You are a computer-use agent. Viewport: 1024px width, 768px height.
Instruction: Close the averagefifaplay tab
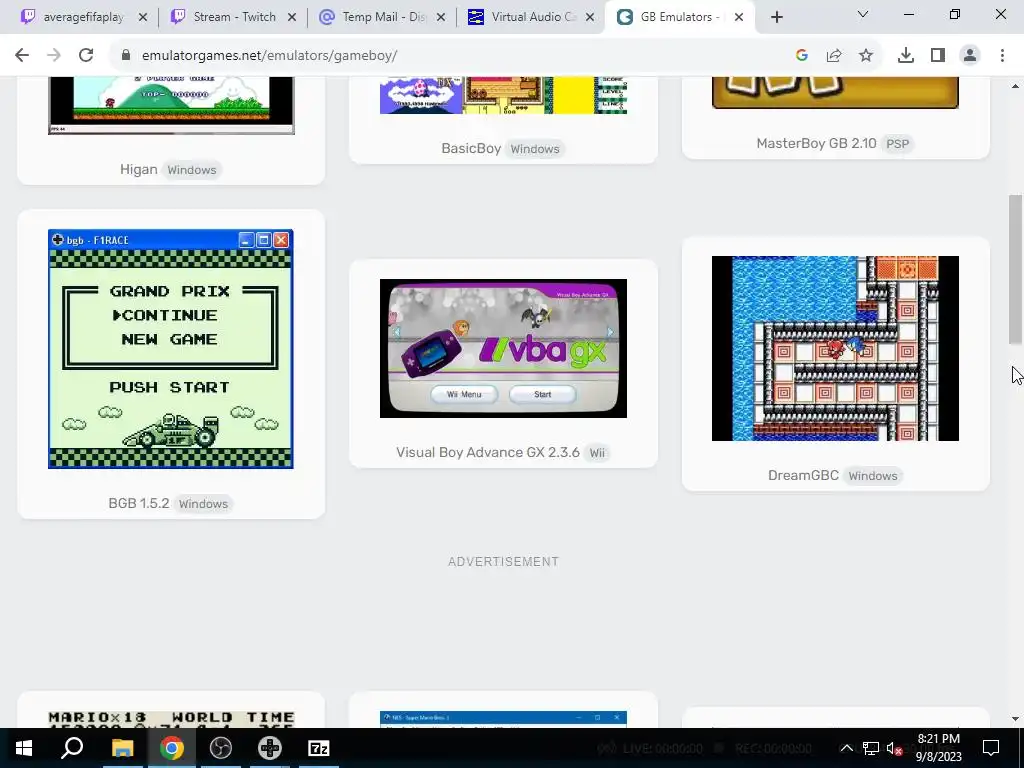coord(143,17)
